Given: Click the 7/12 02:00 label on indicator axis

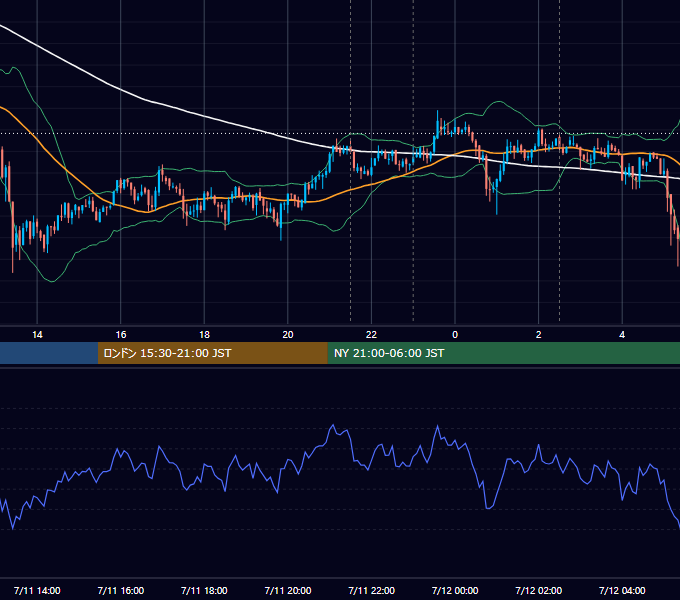Looking at the screenshot, I should (x=539, y=590).
